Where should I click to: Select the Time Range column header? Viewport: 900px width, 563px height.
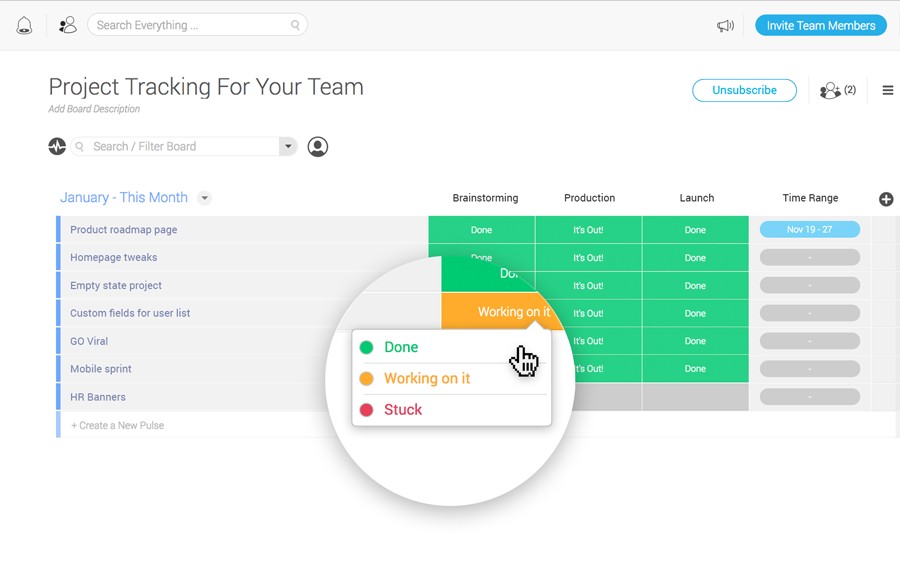[x=810, y=198]
